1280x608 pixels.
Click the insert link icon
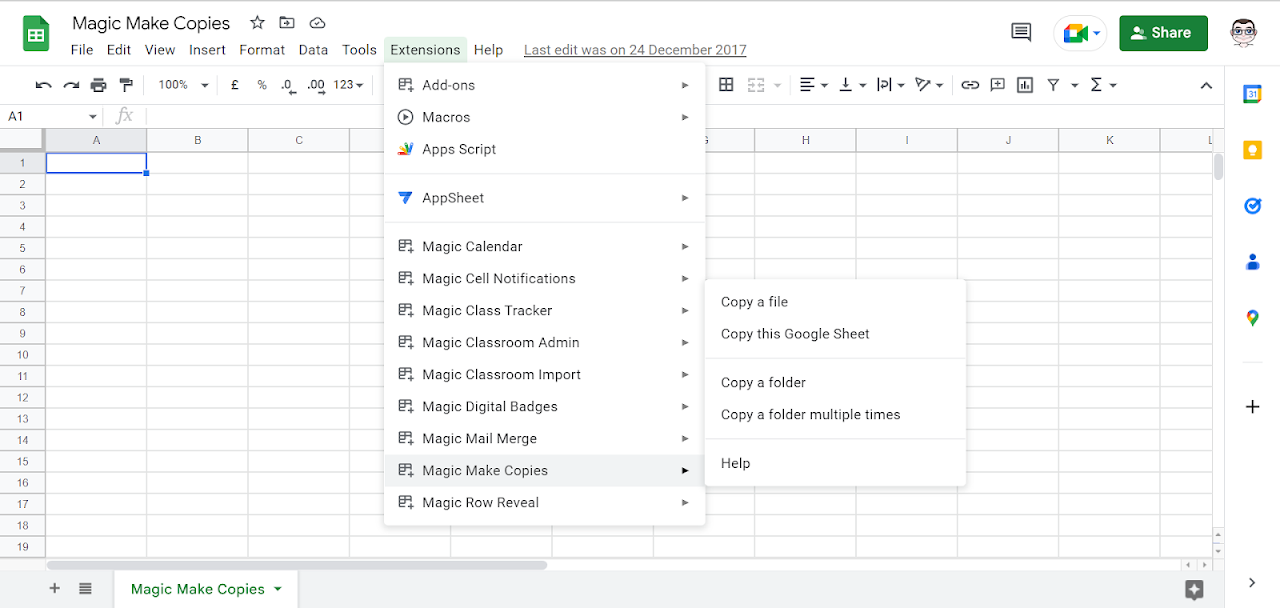point(970,85)
